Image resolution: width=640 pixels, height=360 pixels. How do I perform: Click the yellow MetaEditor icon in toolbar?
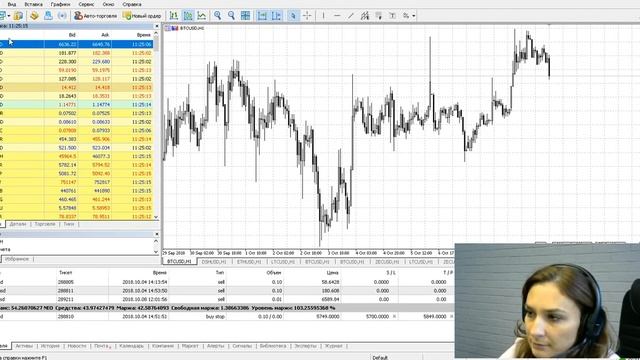pyautogui.click(x=34, y=16)
